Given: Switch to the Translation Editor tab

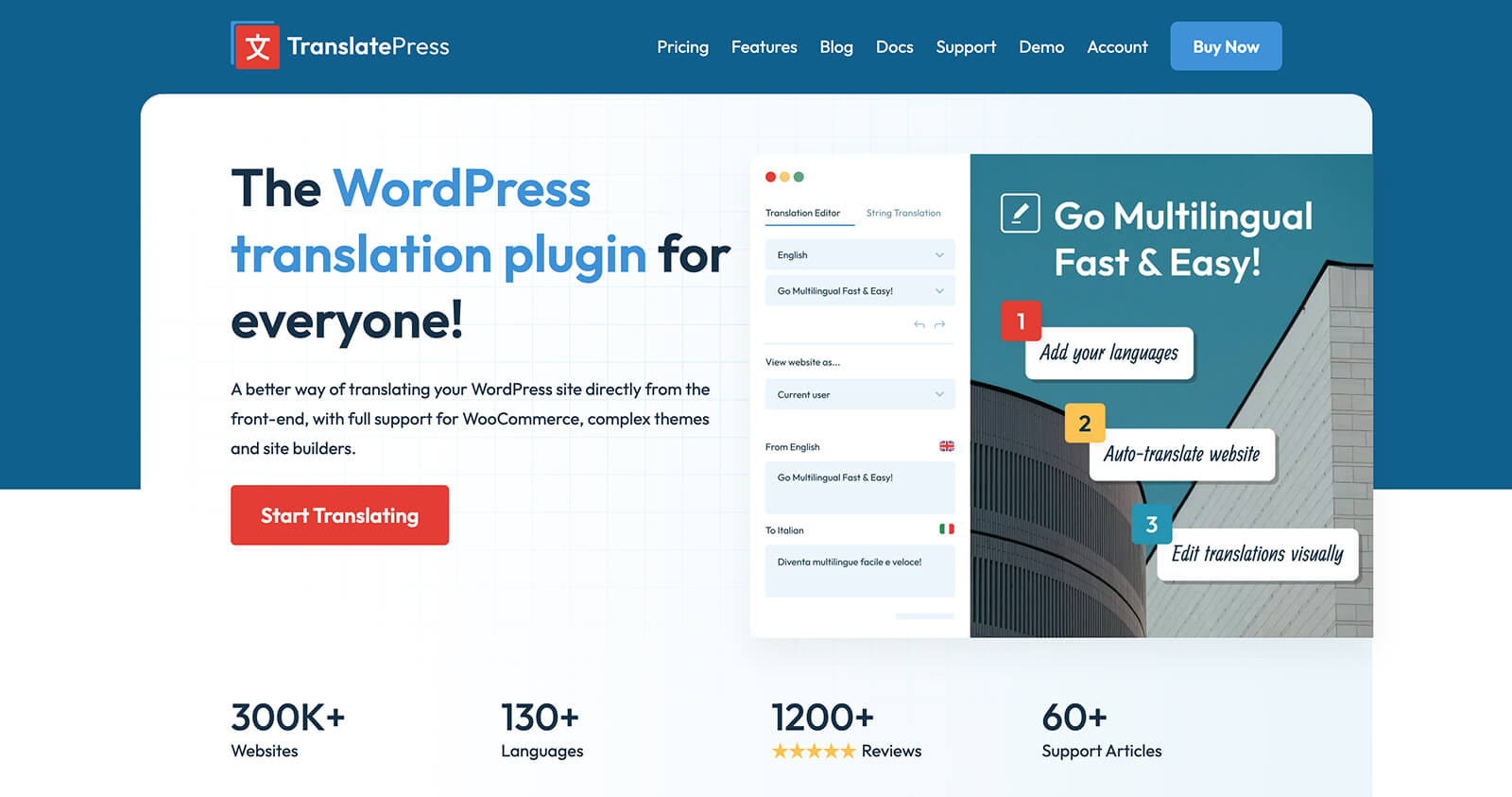Looking at the screenshot, I should tap(802, 214).
